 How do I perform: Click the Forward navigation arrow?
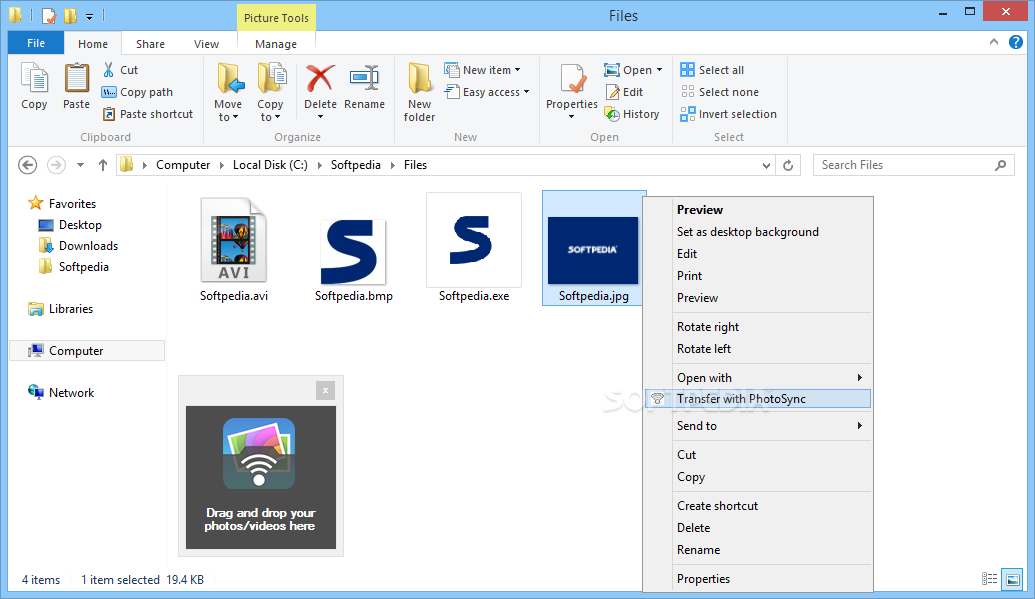click(57, 164)
